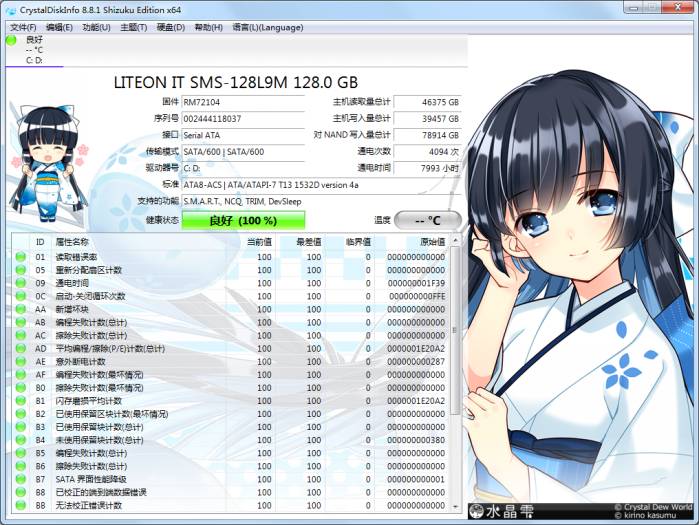Click status icon of the 无法校正错误计数 row
699x525 pixels.
(21, 505)
